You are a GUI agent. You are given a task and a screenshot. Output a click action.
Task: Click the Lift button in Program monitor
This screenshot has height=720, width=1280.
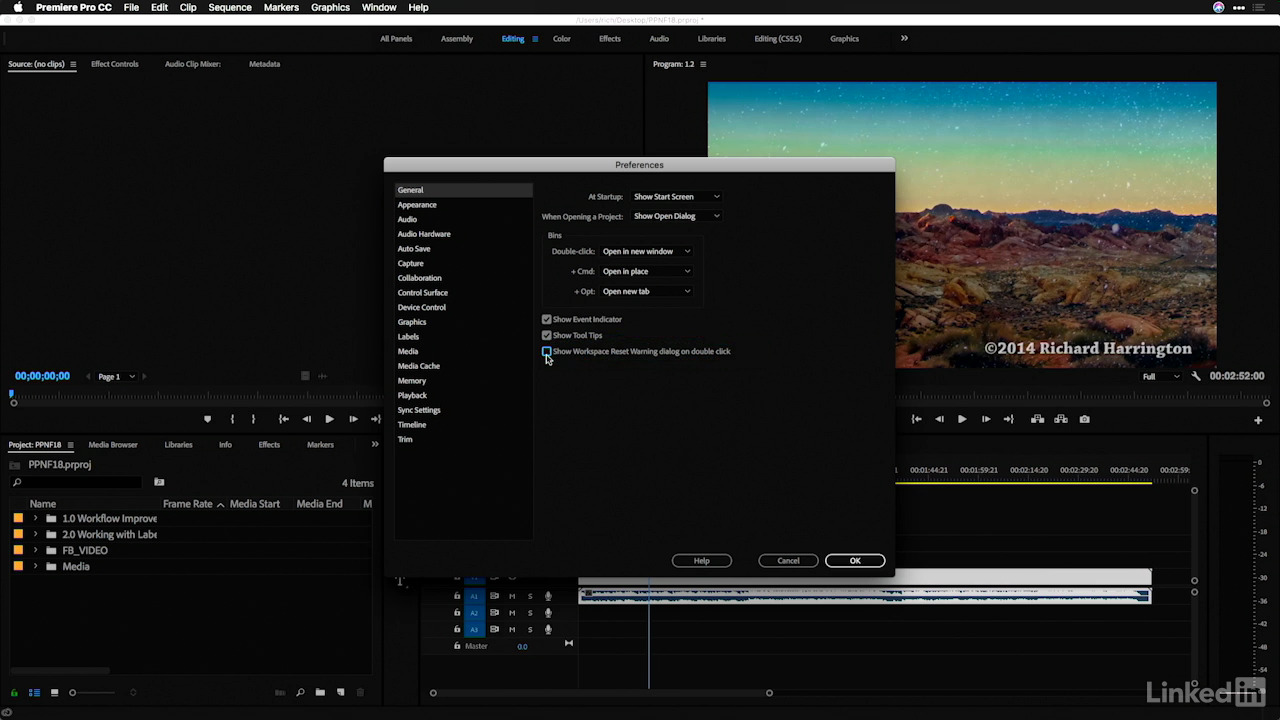pos(1038,419)
